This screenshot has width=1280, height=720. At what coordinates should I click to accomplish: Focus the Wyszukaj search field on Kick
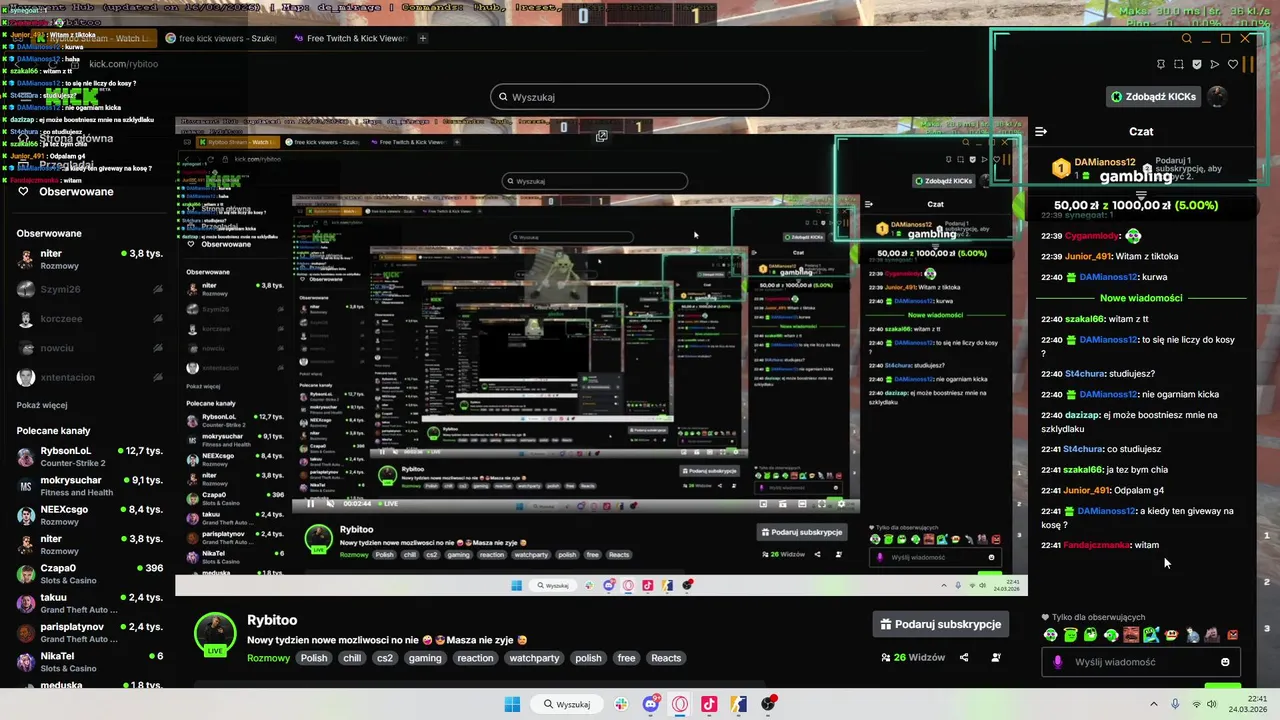point(630,97)
